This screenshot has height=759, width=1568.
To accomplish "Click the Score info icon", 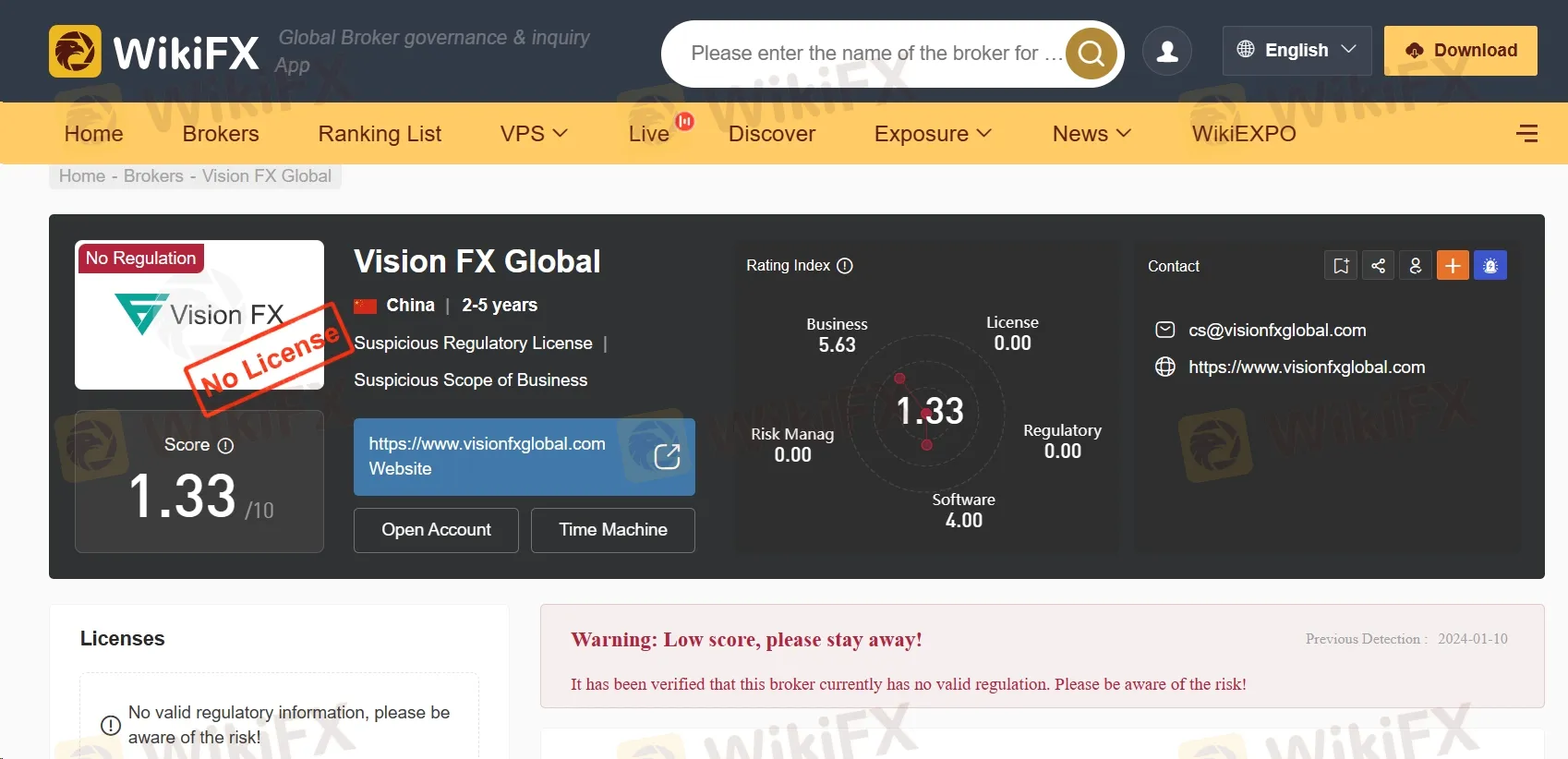I will 225,446.
